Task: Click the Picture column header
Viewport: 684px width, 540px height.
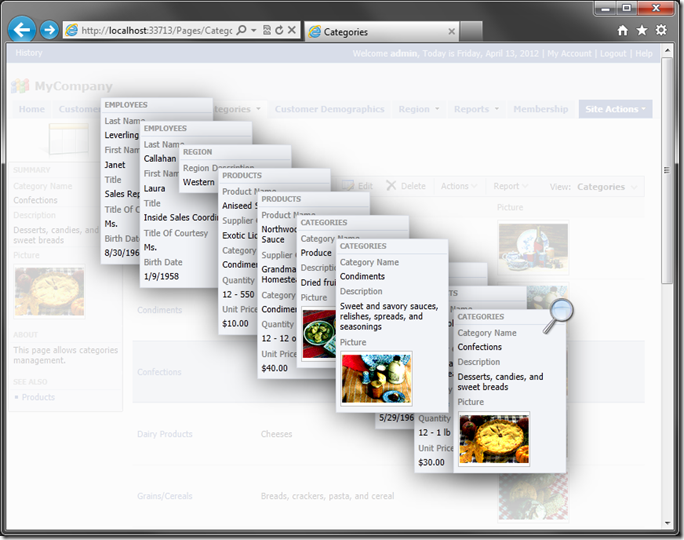Action: click(510, 207)
